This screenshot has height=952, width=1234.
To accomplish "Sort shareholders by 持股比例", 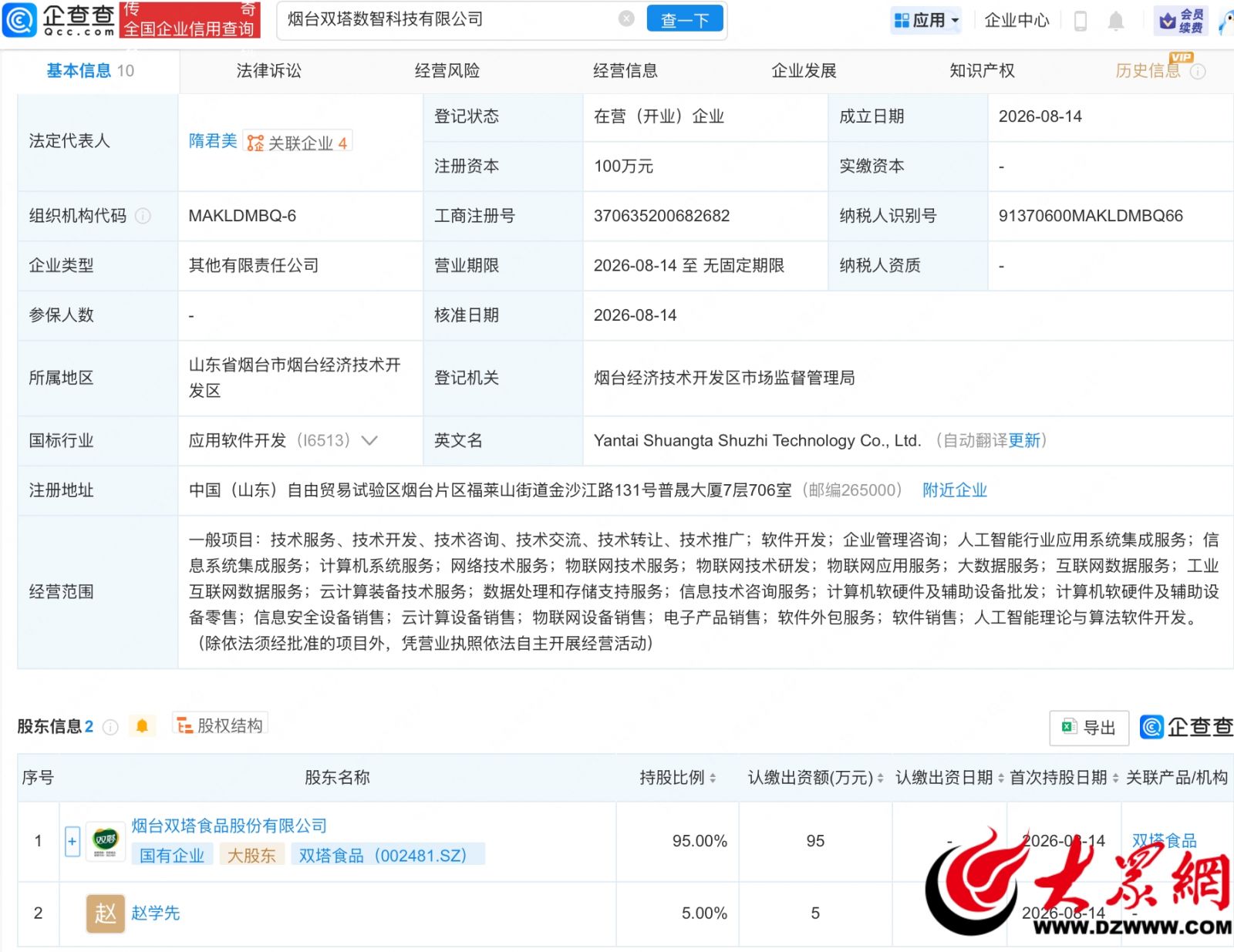I will point(713,779).
